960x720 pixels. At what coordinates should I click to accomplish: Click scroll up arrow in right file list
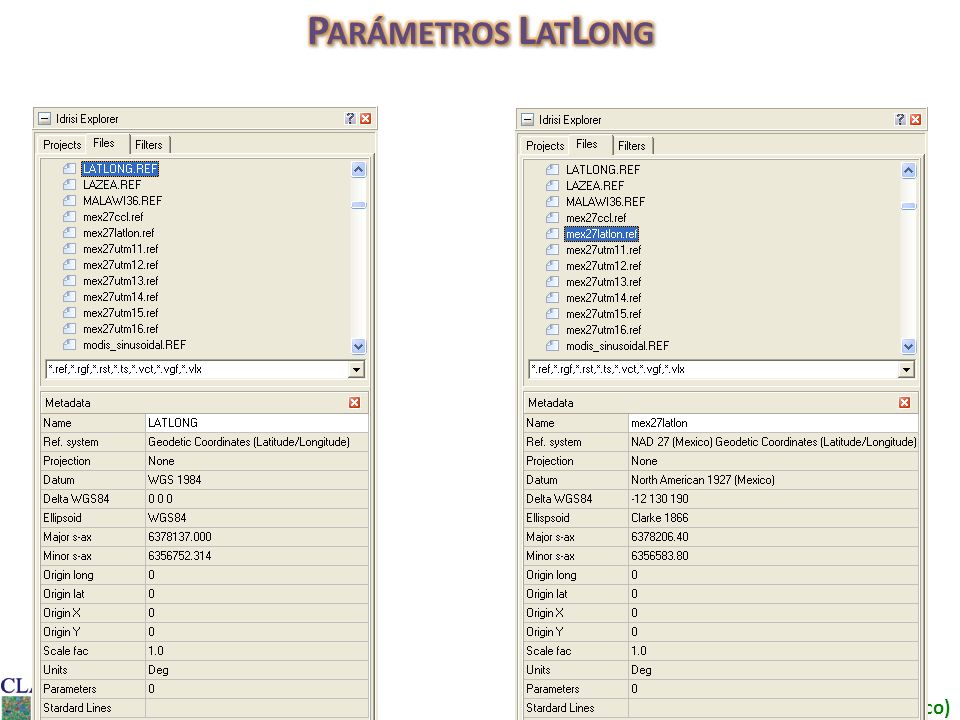click(x=909, y=171)
